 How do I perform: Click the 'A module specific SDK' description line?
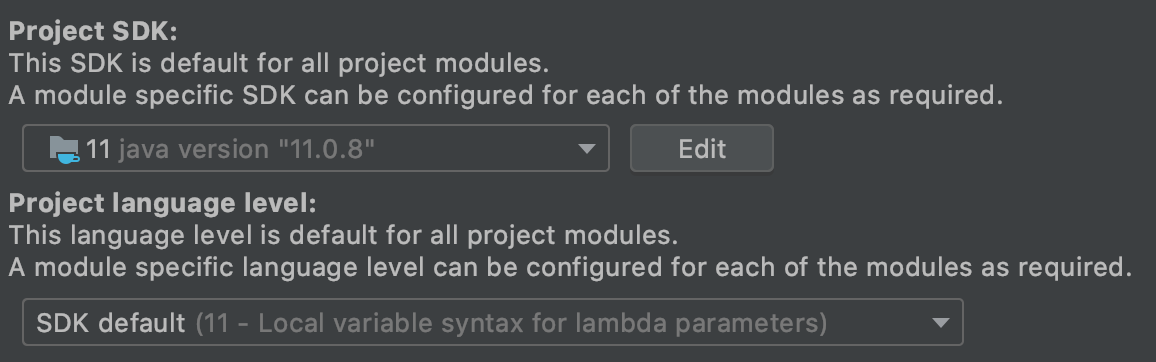pyautogui.click(x=506, y=96)
